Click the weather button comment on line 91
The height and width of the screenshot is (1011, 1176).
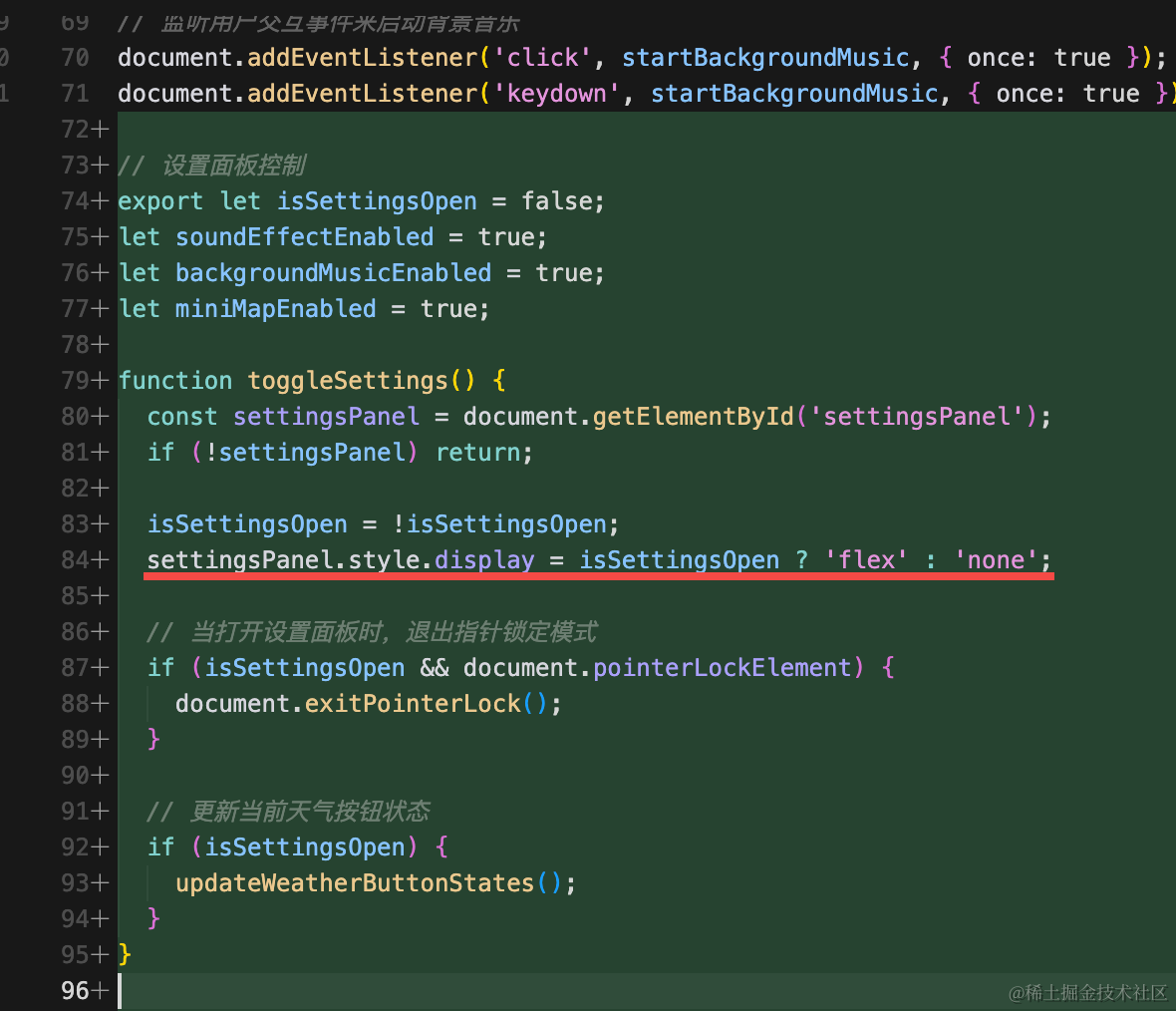pos(289,812)
